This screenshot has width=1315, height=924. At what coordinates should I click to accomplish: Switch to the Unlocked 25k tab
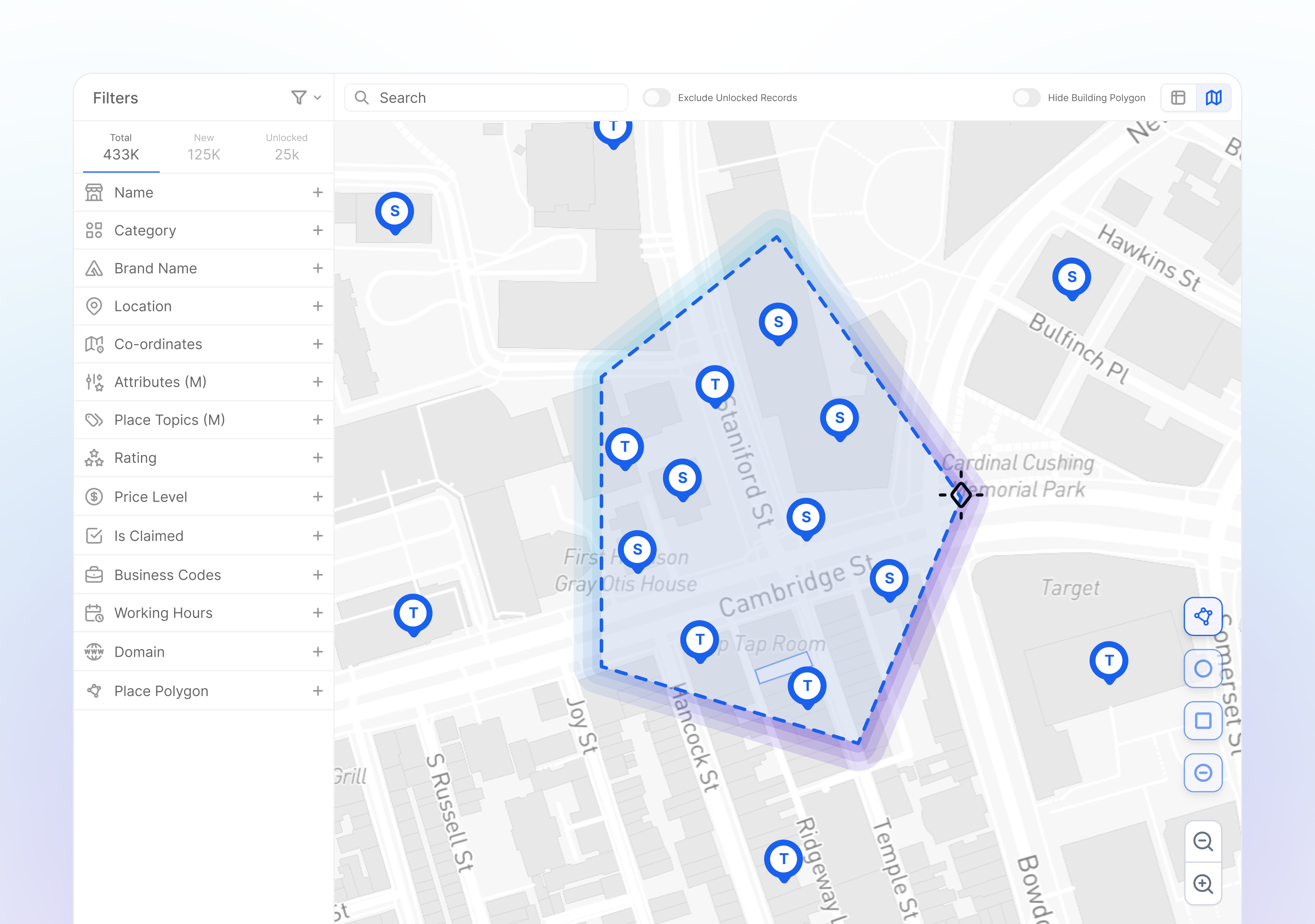(286, 147)
